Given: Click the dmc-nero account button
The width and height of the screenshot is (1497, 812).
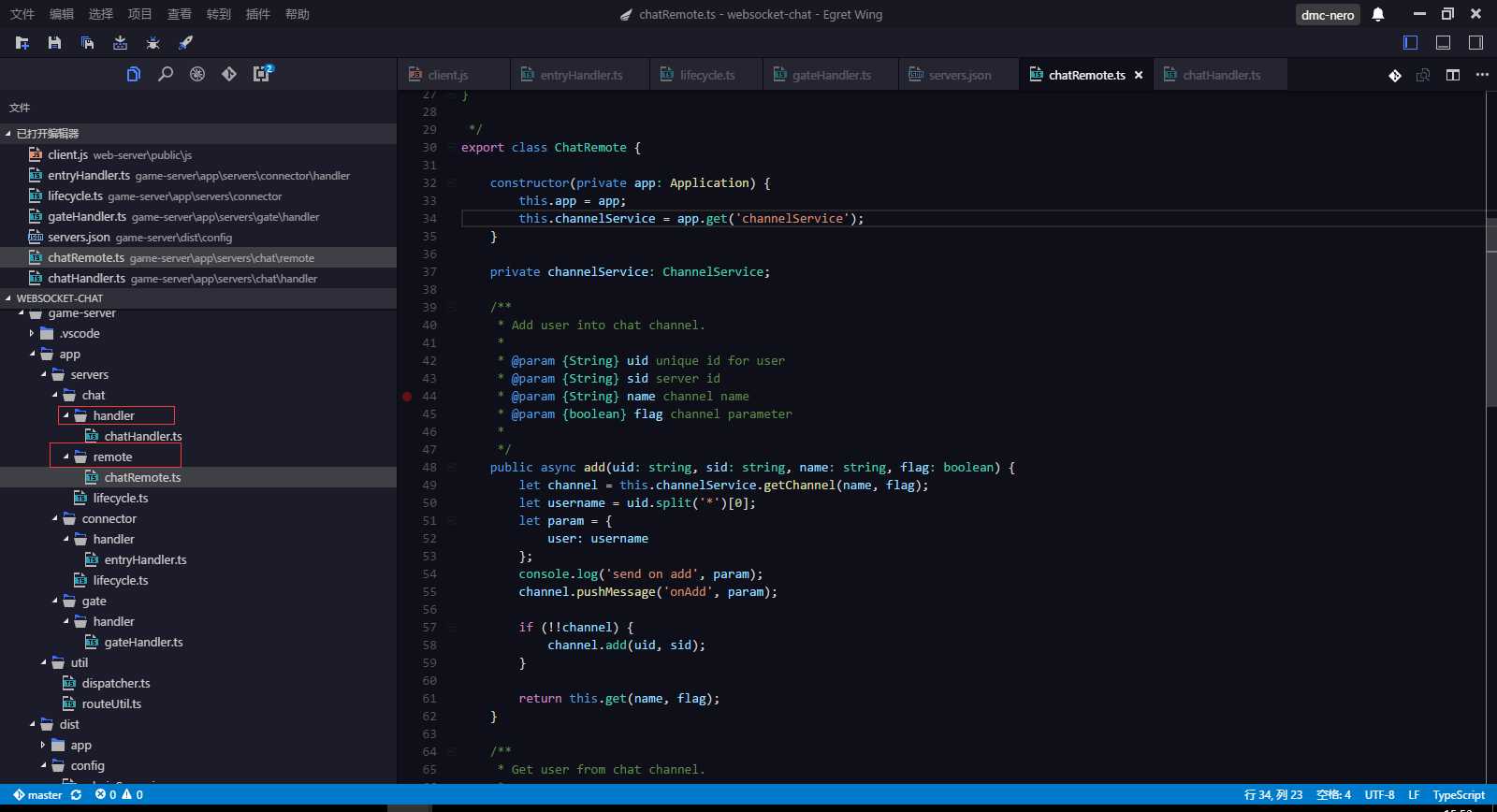Looking at the screenshot, I should (x=1327, y=15).
